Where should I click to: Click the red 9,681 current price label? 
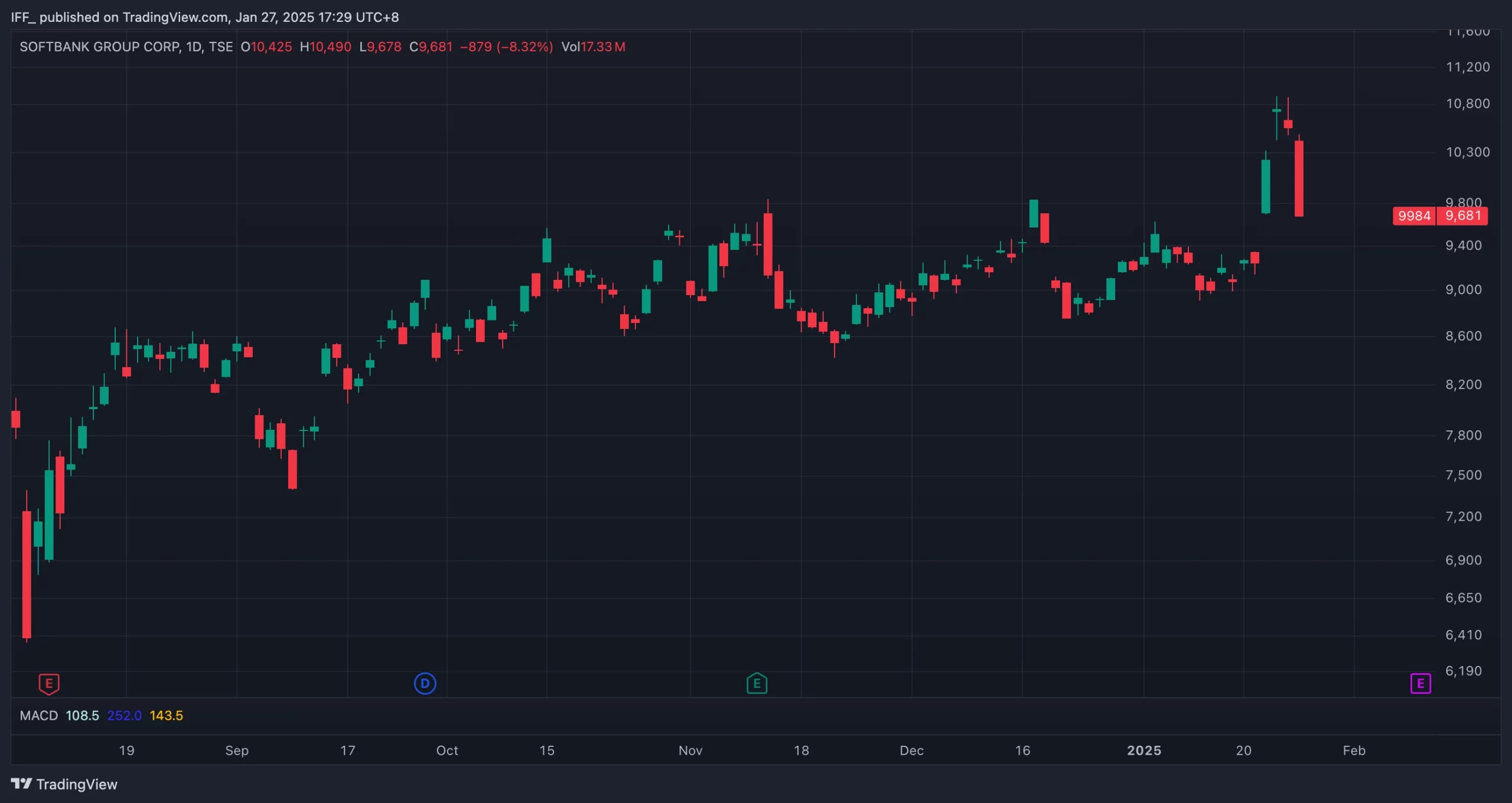pos(1463,216)
